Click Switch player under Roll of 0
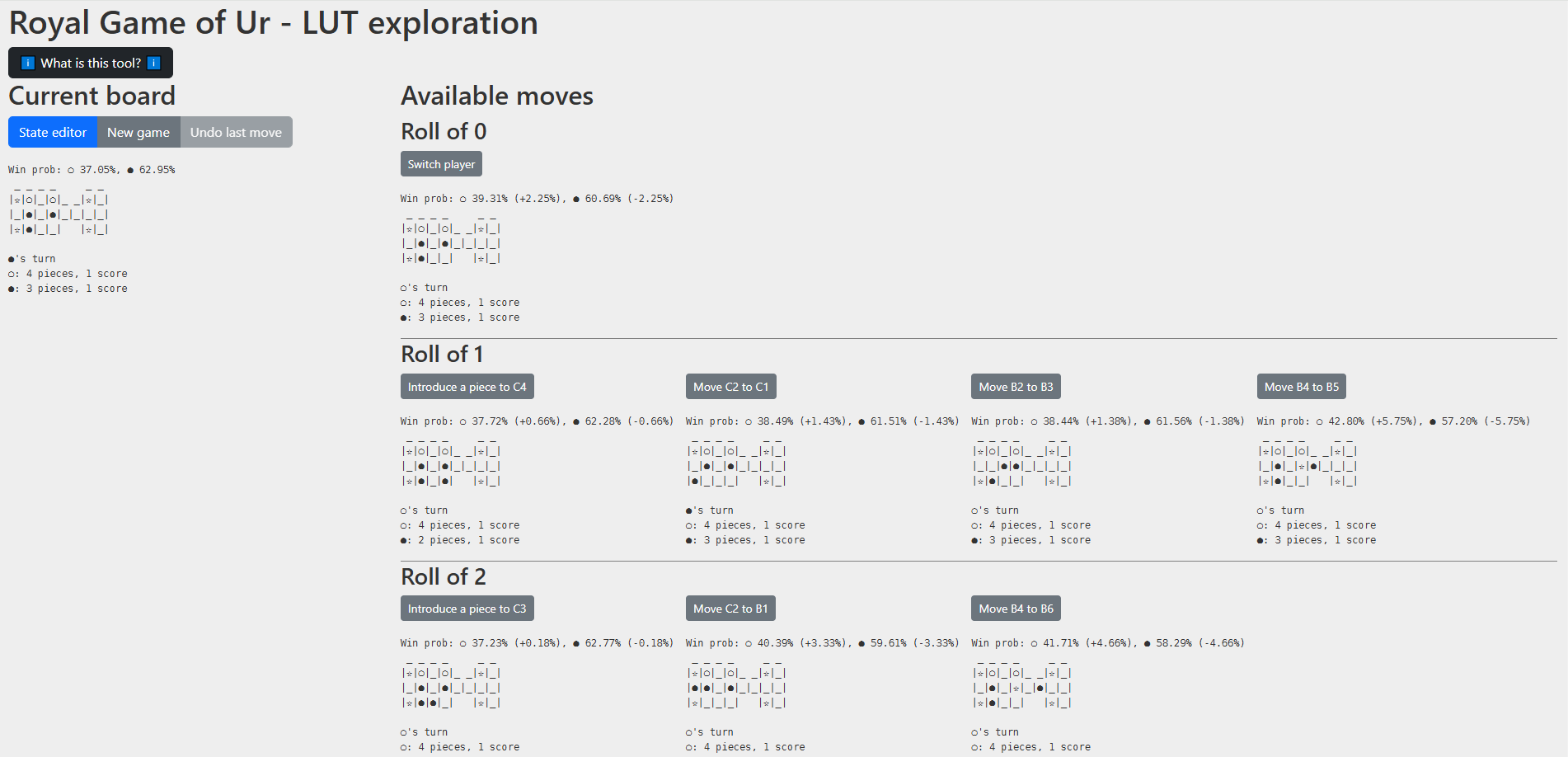1568x757 pixels. [x=441, y=164]
